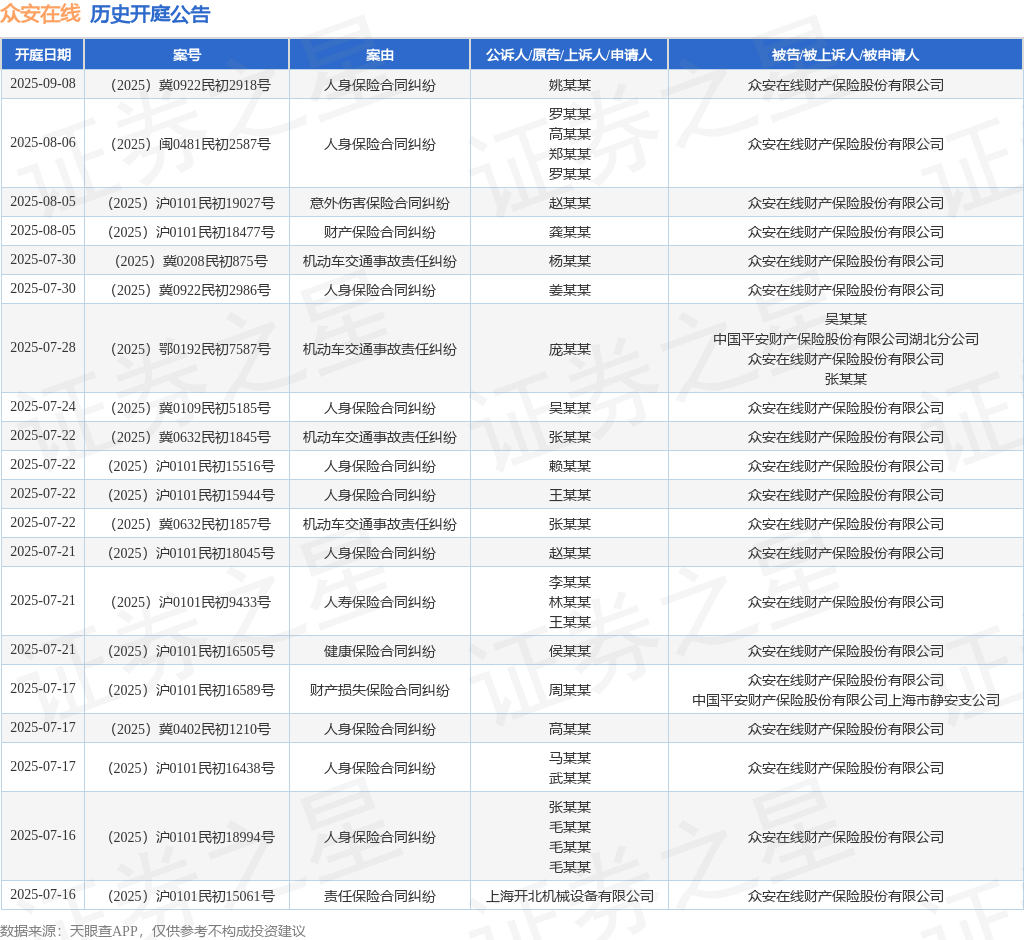Click the date 2025-09-08
1024x940 pixels.
(43, 84)
